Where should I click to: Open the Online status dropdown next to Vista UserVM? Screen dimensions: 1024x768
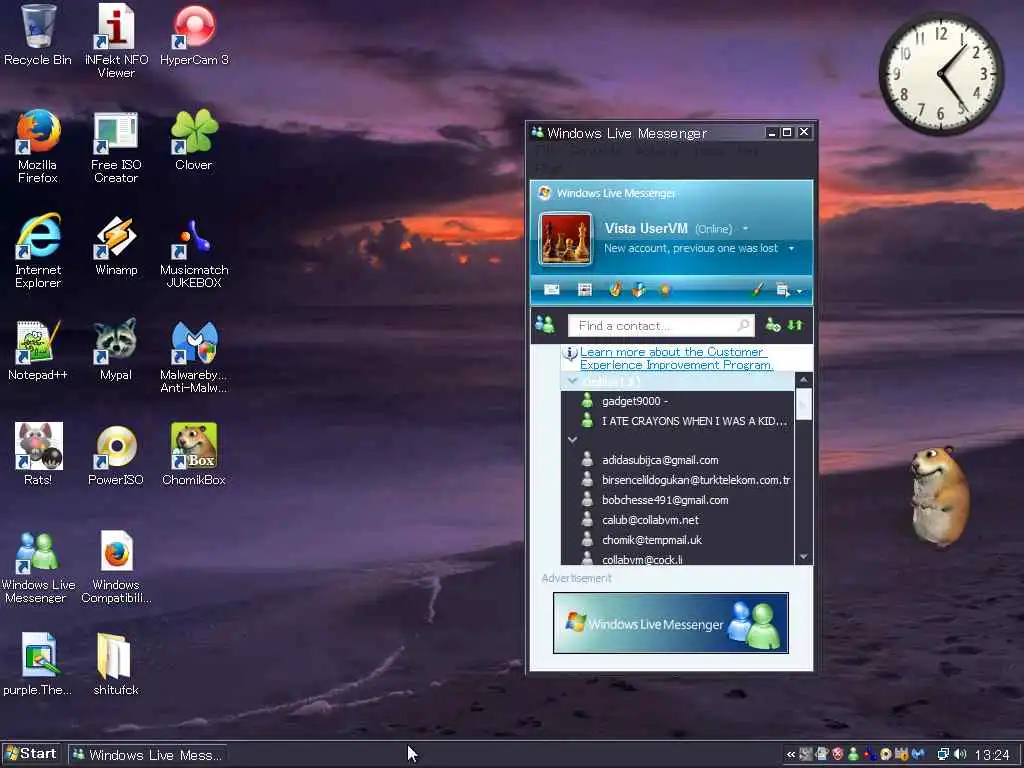click(745, 229)
